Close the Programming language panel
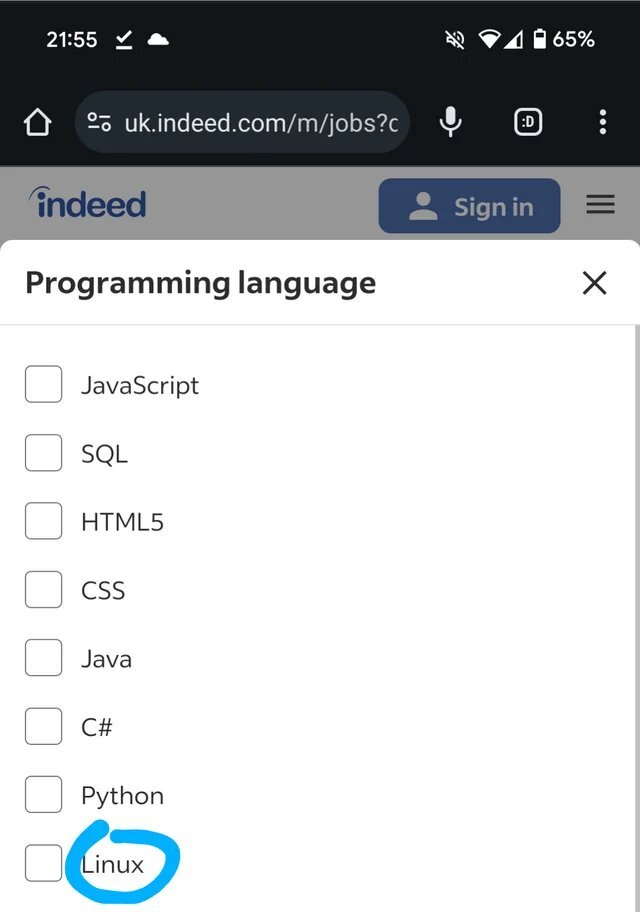The width and height of the screenshot is (640, 912). (x=594, y=283)
